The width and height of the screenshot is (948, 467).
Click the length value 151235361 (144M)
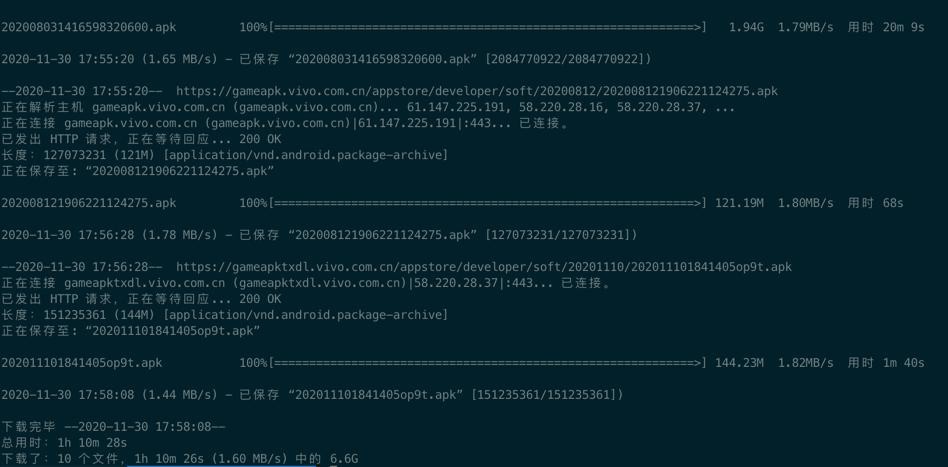(x=100, y=315)
